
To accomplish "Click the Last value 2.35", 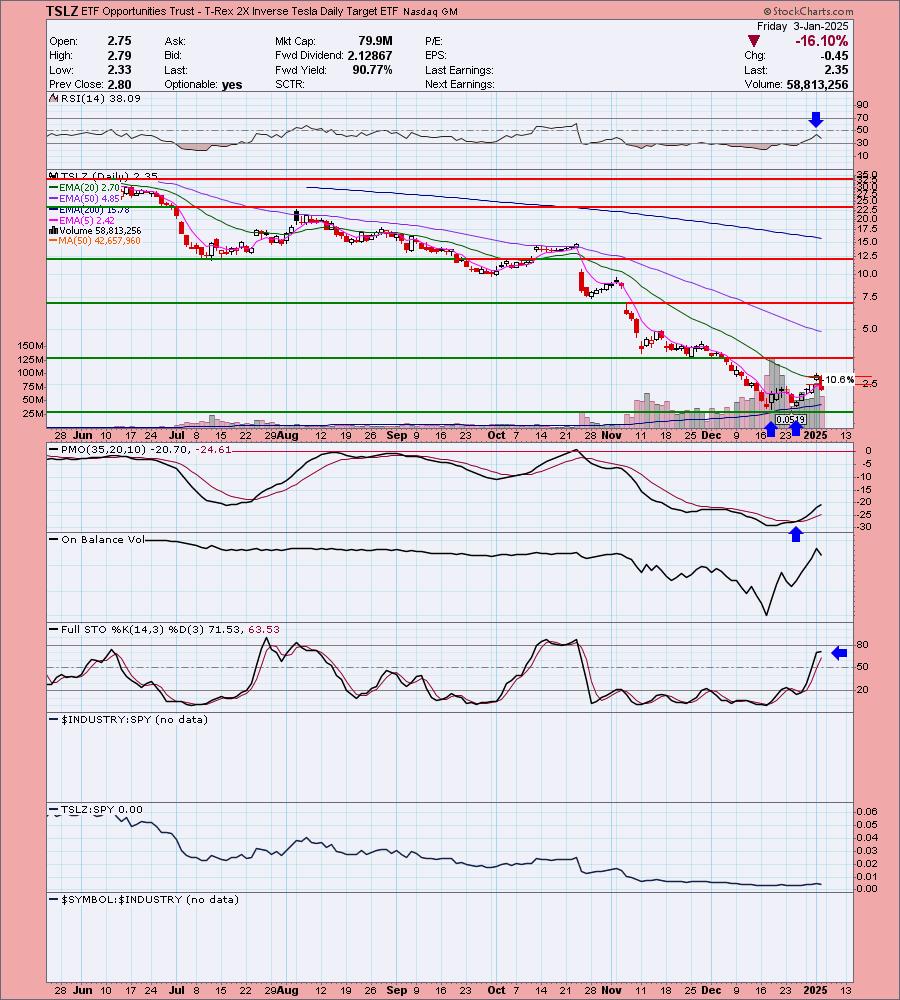I will pos(837,70).
